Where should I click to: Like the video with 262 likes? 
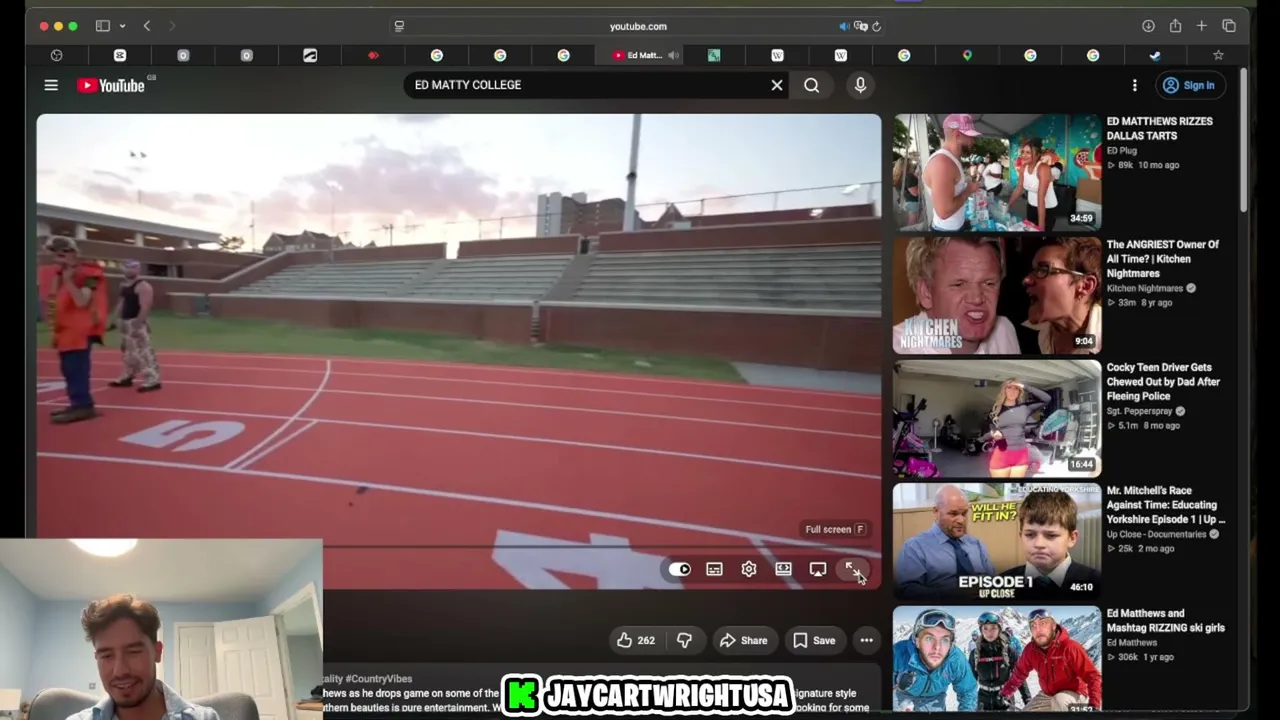pos(635,640)
